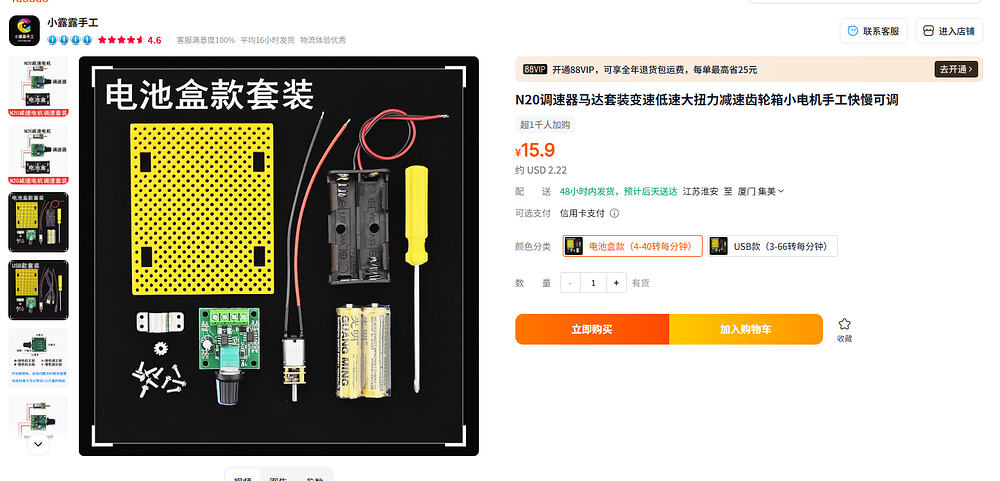1000x481 pixels.
Task: Click the info icon beside 信用卡支付
Action: [x=614, y=214]
